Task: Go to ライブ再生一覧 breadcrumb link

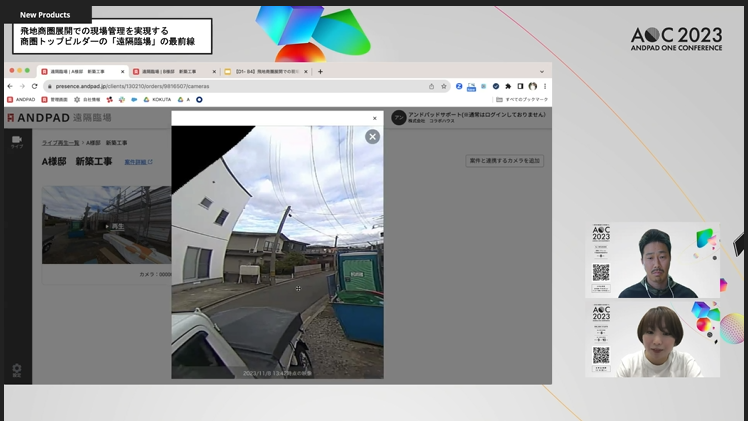Action: 60,143
